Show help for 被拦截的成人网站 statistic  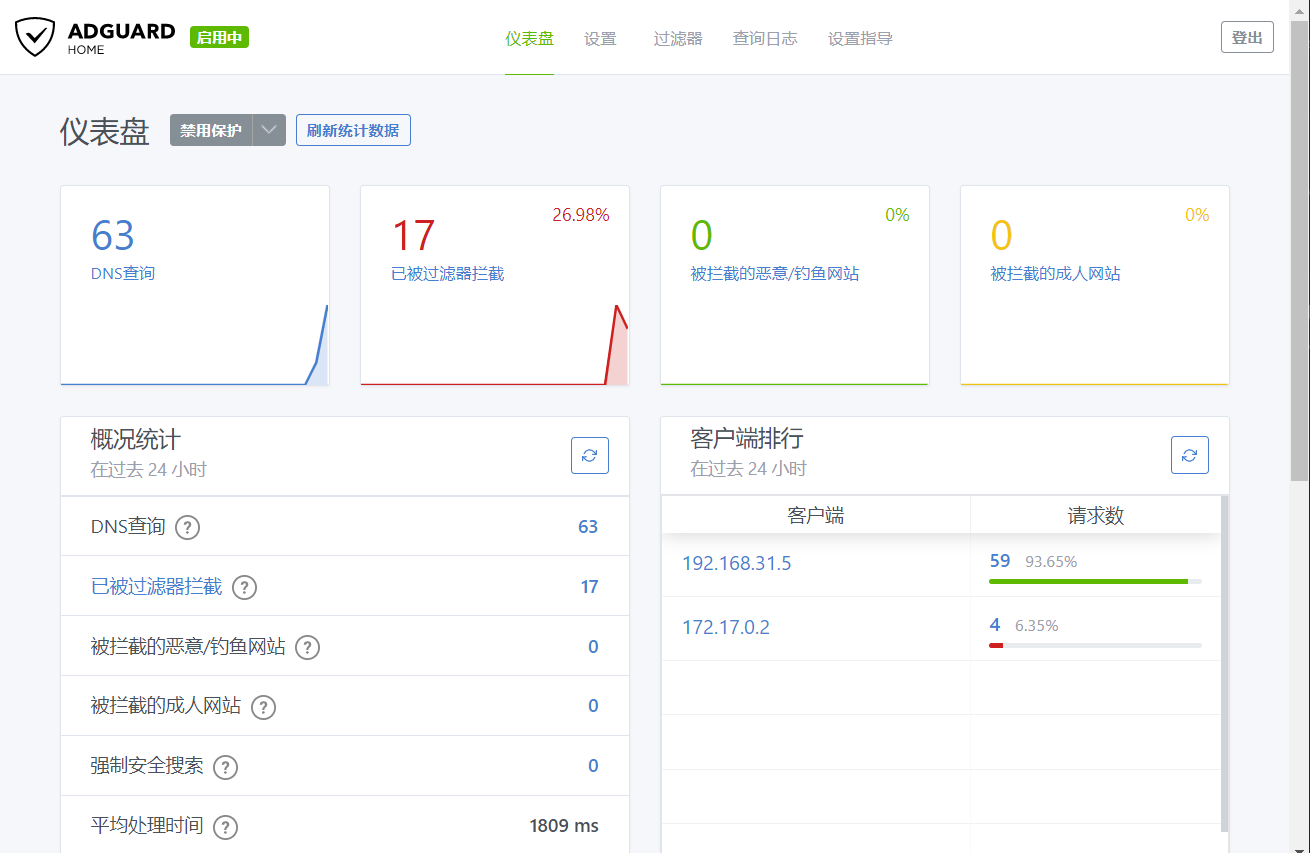click(263, 707)
